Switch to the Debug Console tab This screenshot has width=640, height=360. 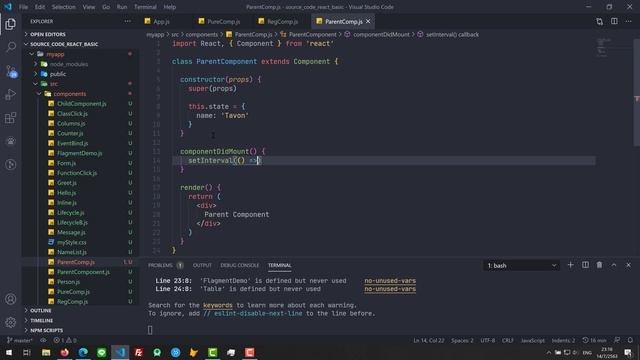[x=240, y=265]
